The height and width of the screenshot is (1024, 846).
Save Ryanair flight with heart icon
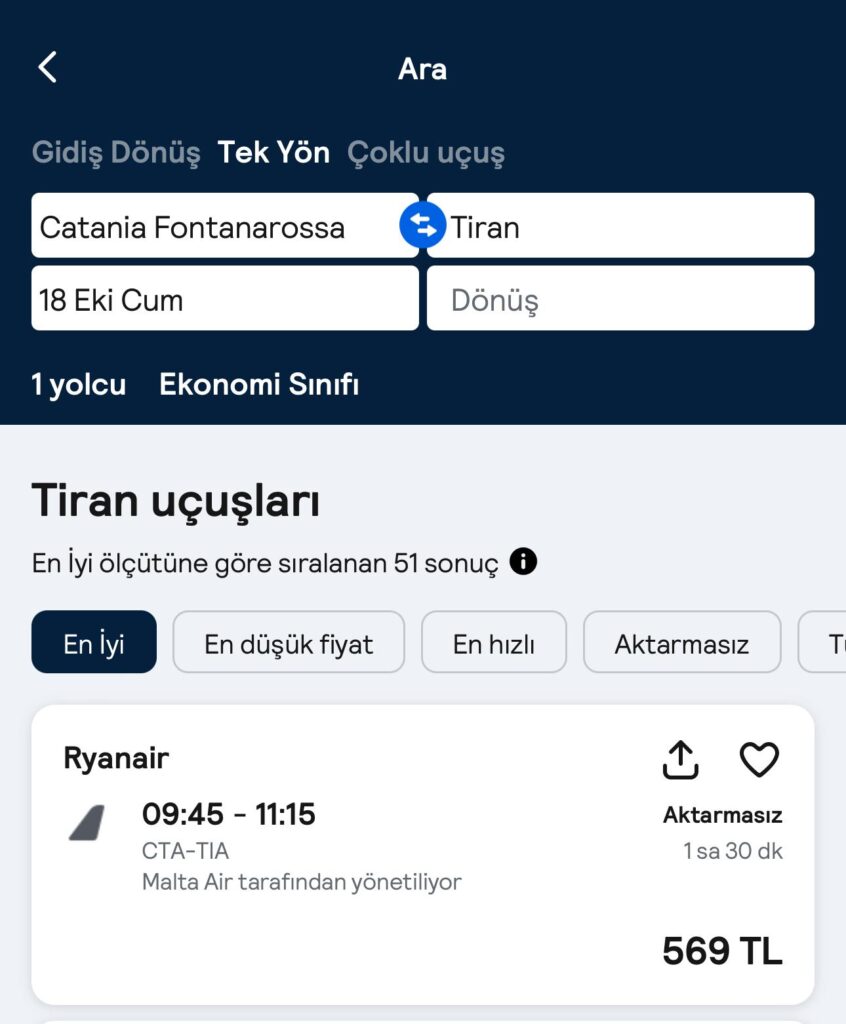click(x=759, y=760)
